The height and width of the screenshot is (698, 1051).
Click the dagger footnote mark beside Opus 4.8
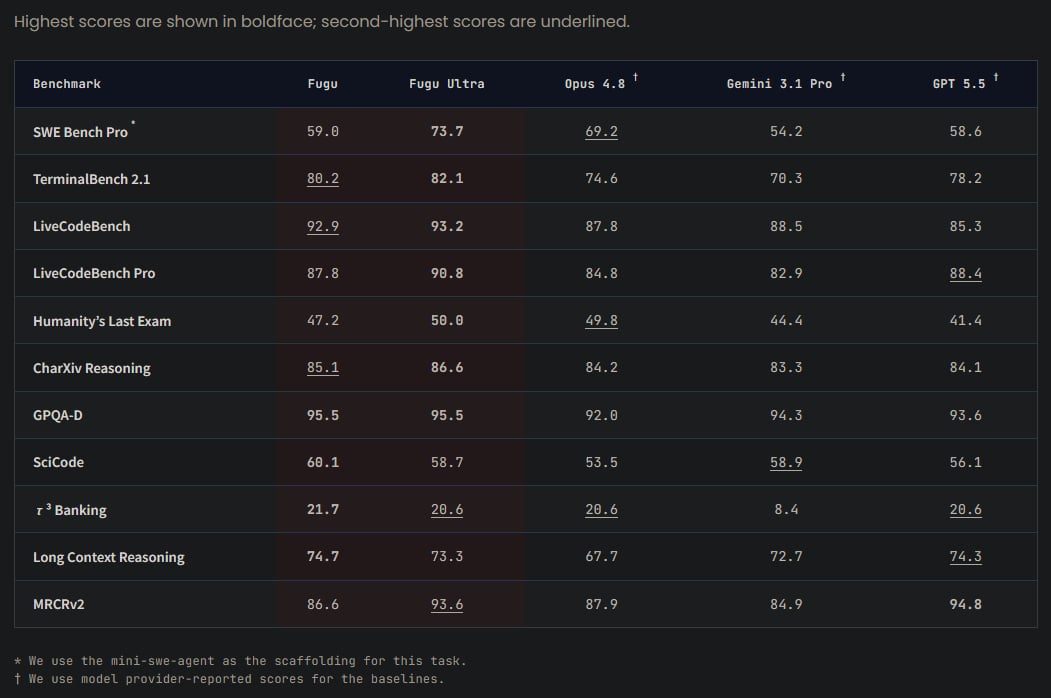click(x=635, y=77)
